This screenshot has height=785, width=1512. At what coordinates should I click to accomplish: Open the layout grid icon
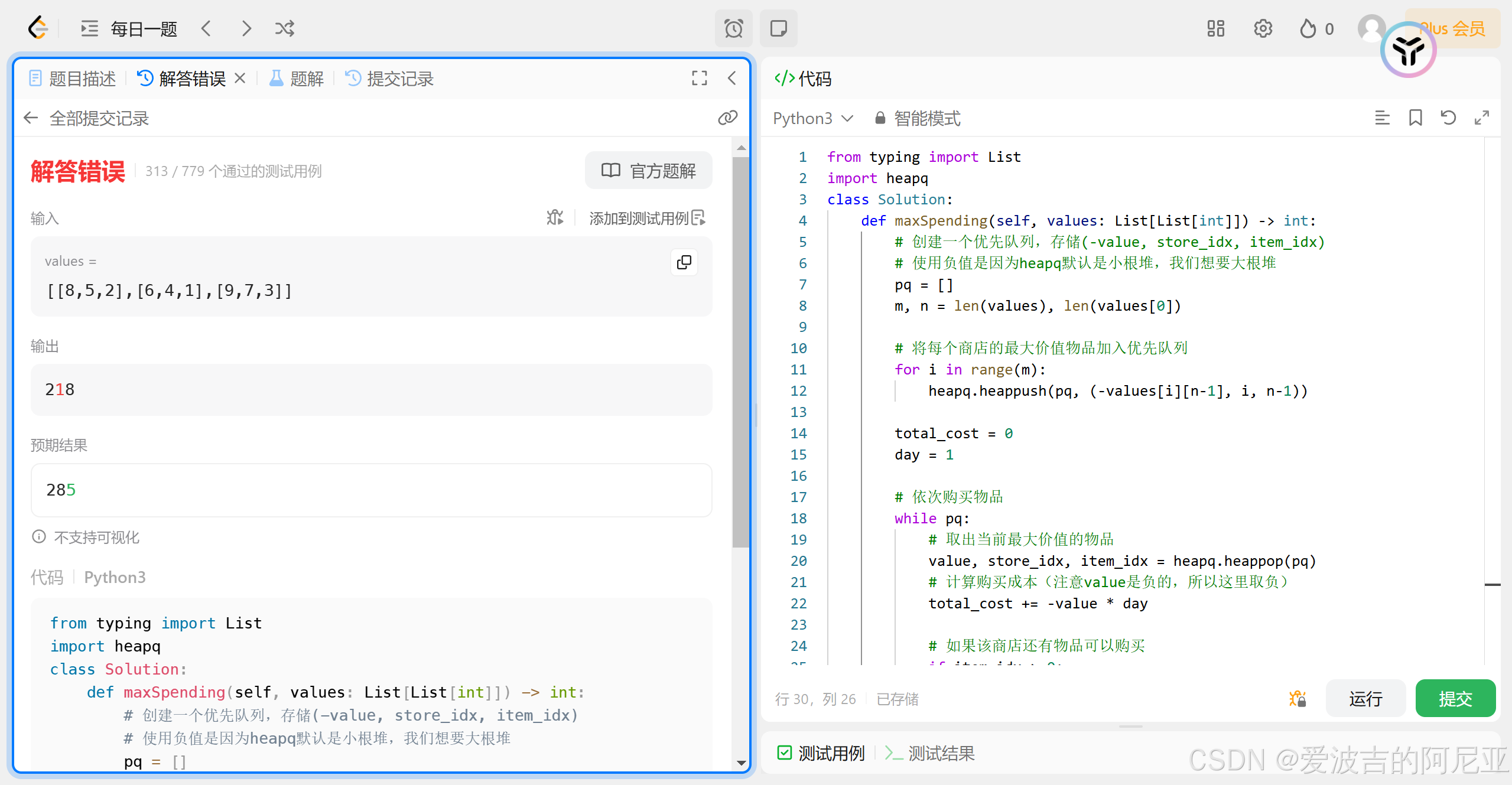click(x=1215, y=28)
